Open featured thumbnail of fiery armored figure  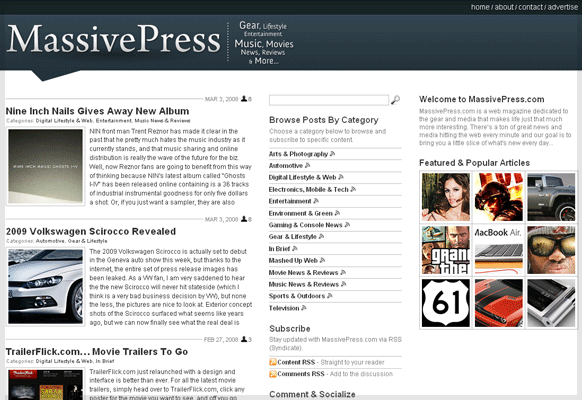pyautogui.click(x=498, y=197)
